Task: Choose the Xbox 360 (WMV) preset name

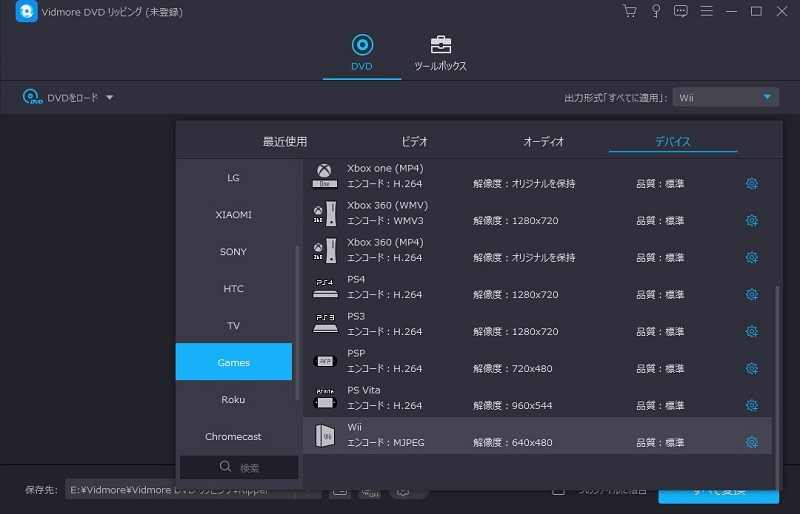Action: [387, 205]
